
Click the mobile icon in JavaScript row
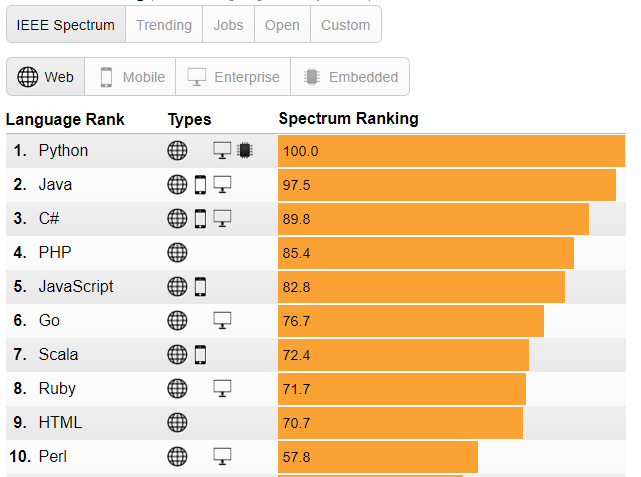[200, 287]
